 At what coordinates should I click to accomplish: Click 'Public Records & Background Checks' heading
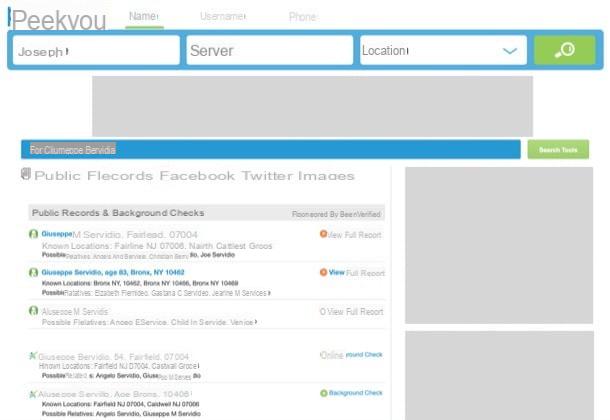tap(118, 213)
